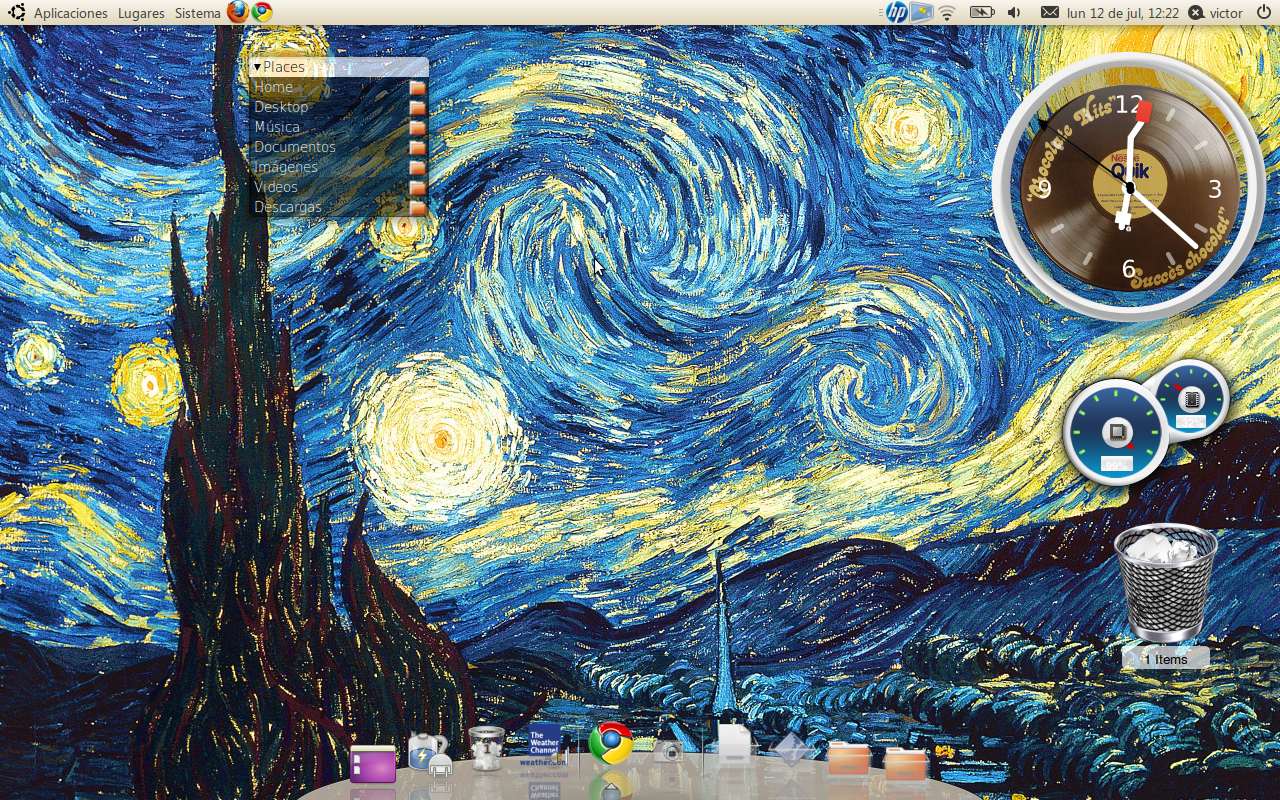Click the Ubuntu logo in the top panel
1280x800 pixels.
[x=17, y=13]
